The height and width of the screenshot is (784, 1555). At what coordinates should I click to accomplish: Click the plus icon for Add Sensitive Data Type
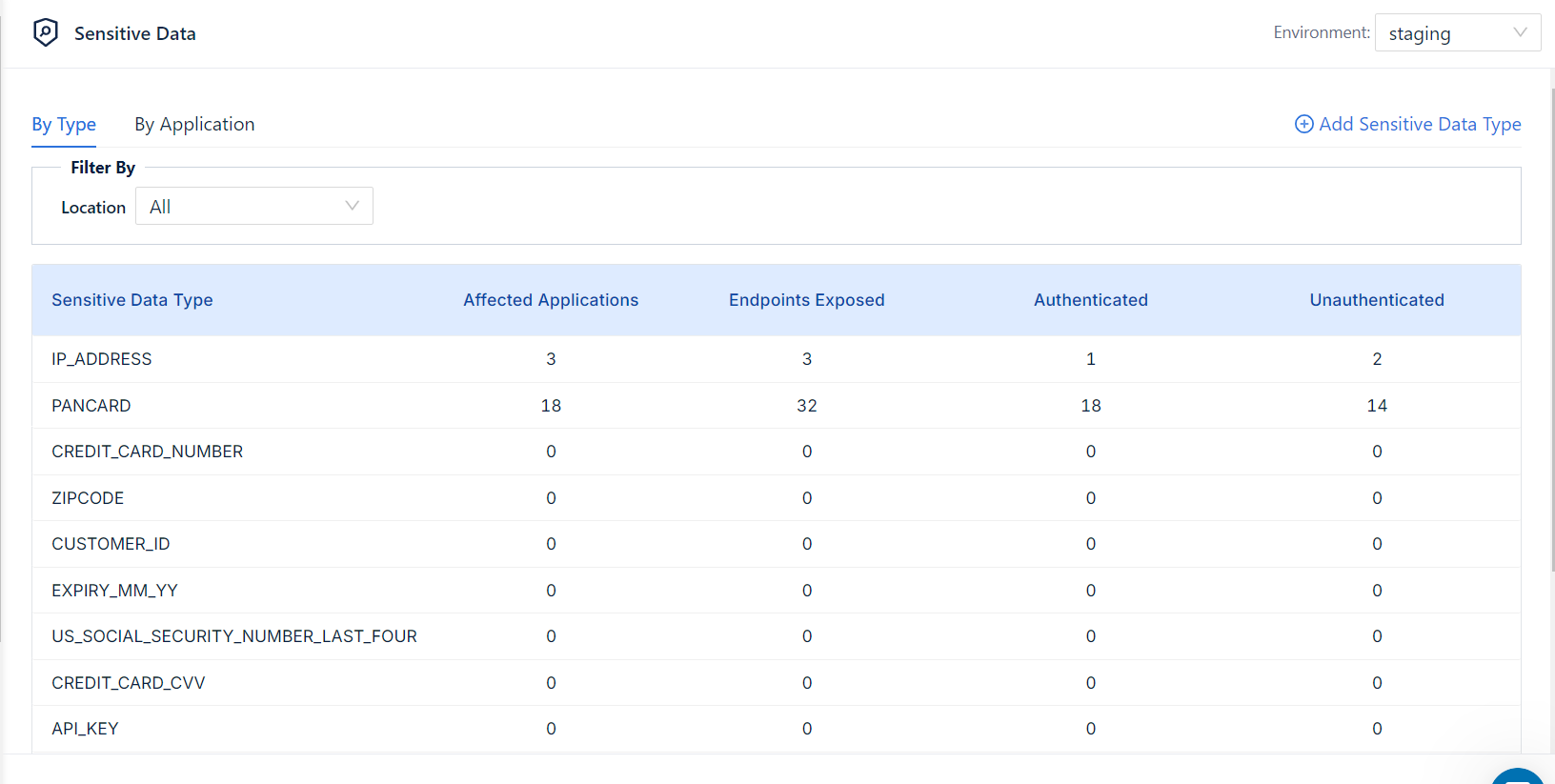click(x=1303, y=124)
